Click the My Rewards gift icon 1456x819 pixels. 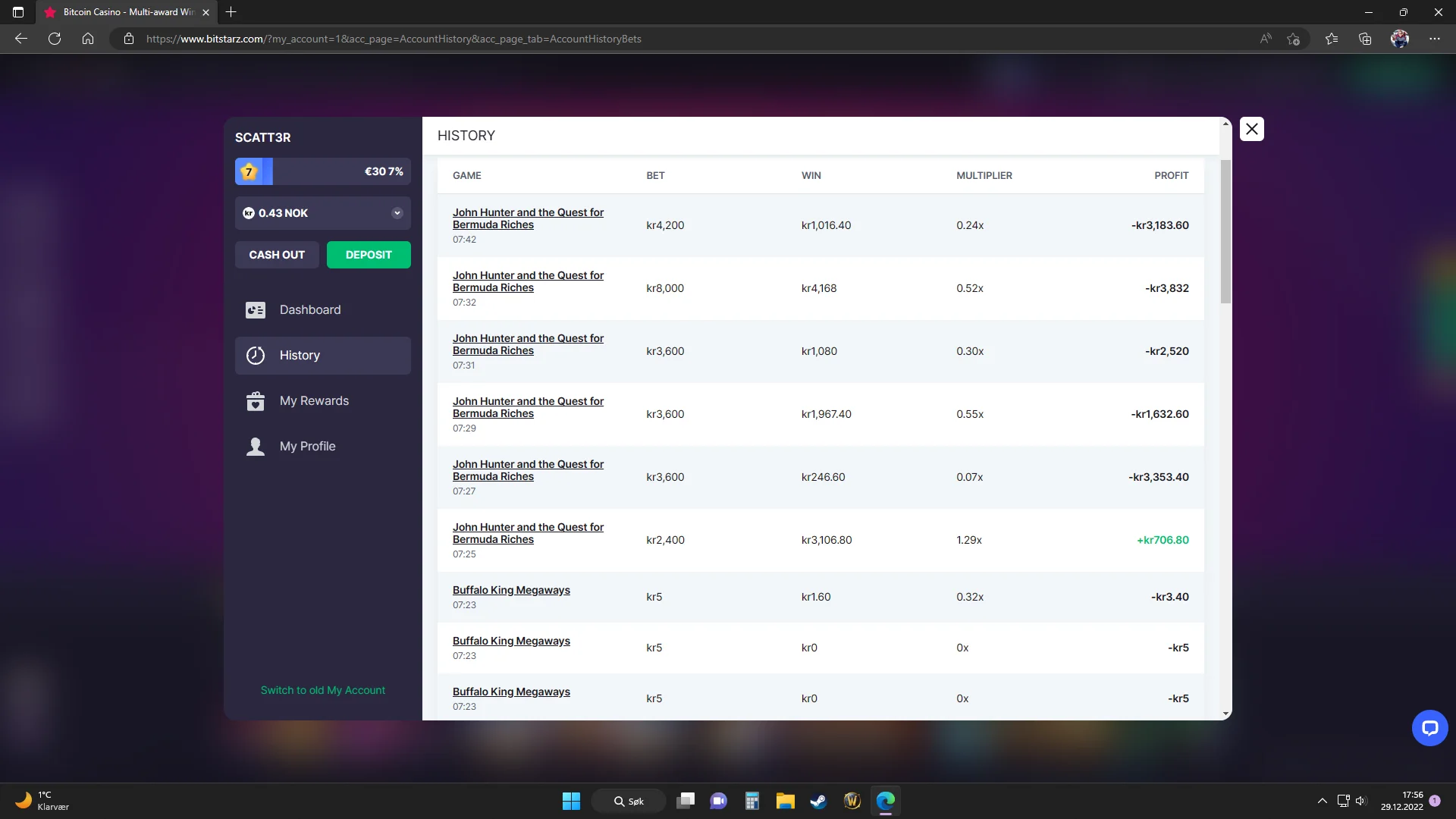[x=256, y=401]
